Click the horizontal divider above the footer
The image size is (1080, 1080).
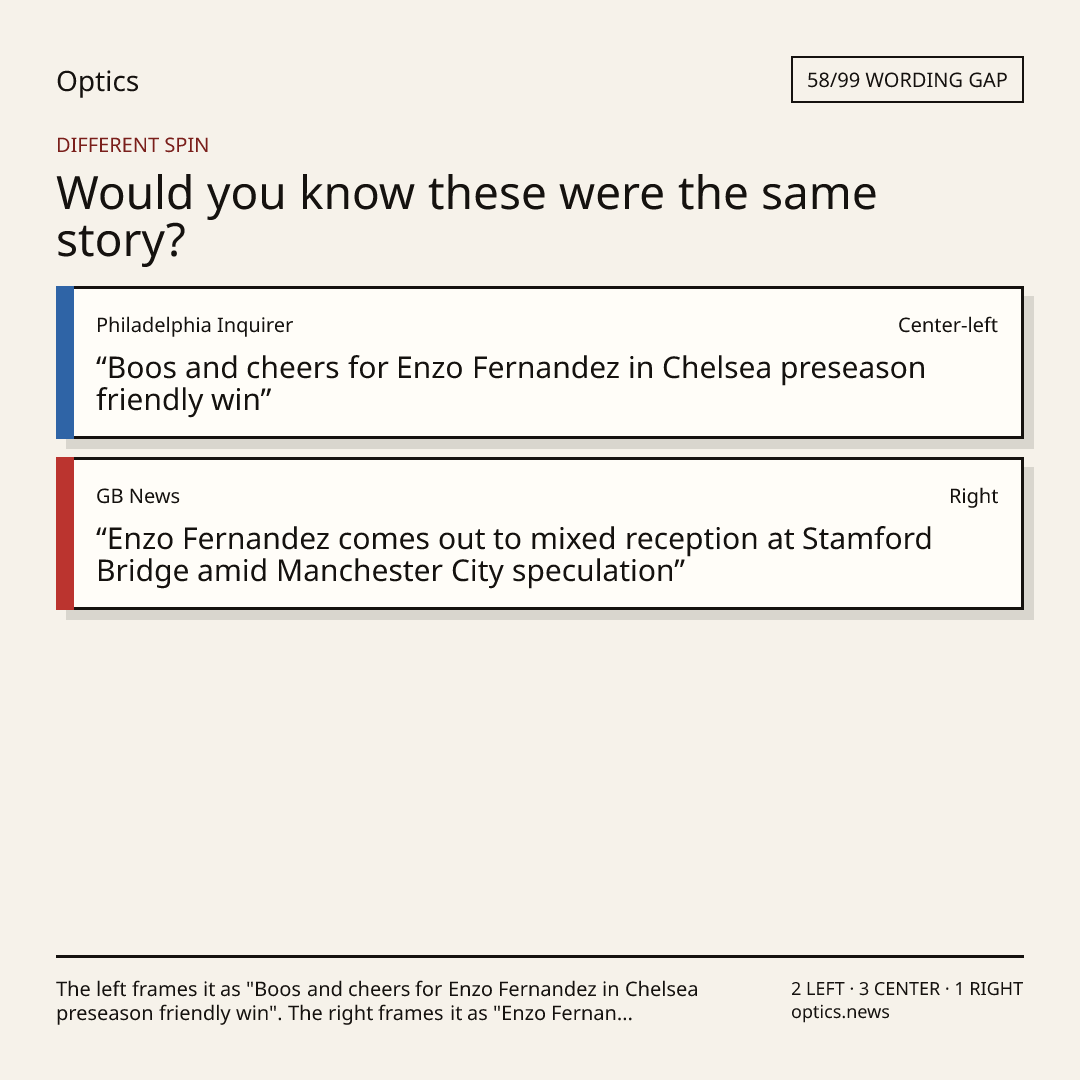tap(540, 956)
